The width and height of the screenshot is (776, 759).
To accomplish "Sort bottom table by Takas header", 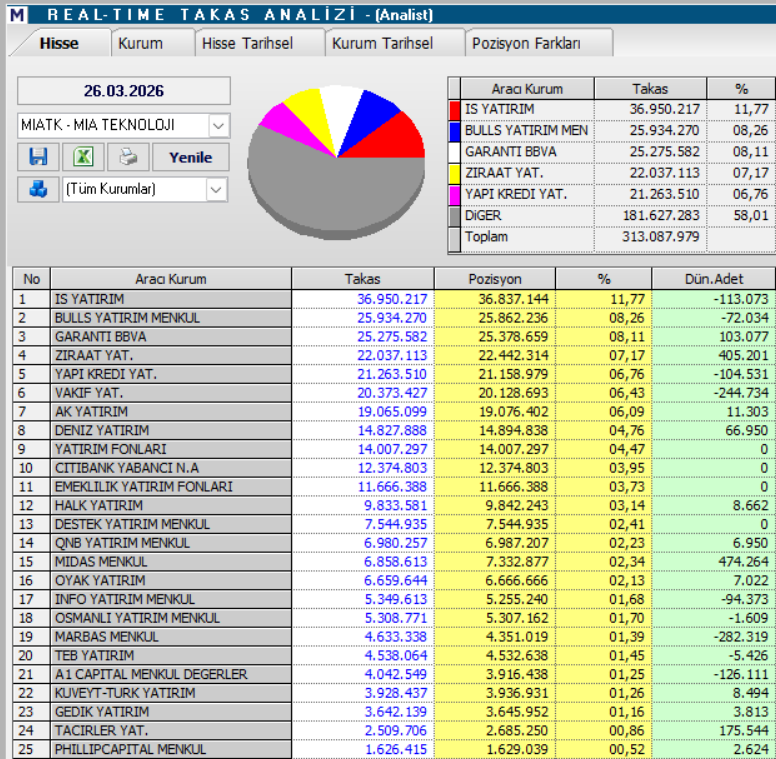I will (x=363, y=279).
